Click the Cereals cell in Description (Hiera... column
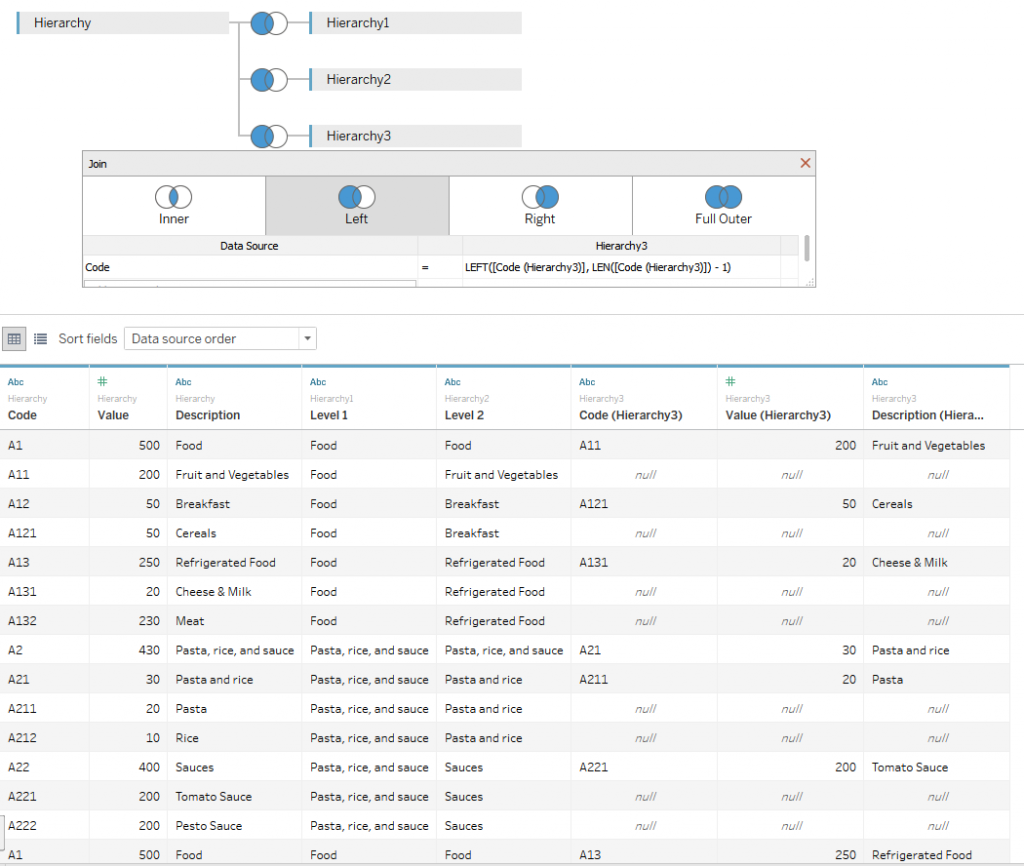The width and height of the screenshot is (1024, 866). tap(936, 504)
